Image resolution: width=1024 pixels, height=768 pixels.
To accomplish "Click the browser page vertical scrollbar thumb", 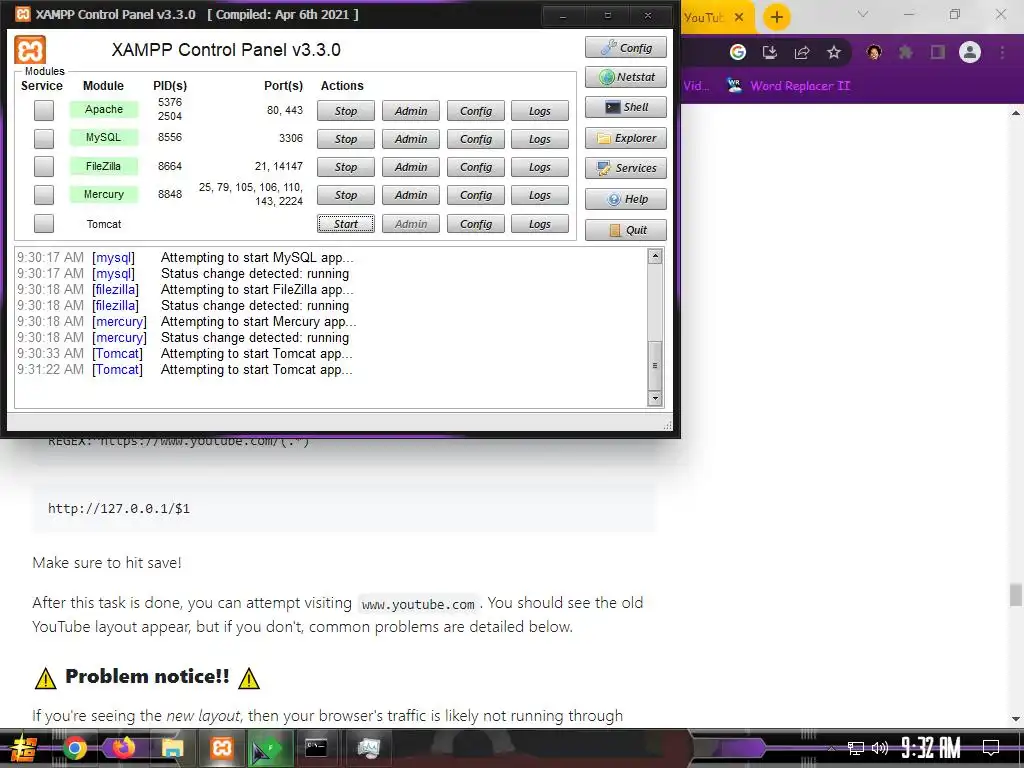I will pos(1016,595).
